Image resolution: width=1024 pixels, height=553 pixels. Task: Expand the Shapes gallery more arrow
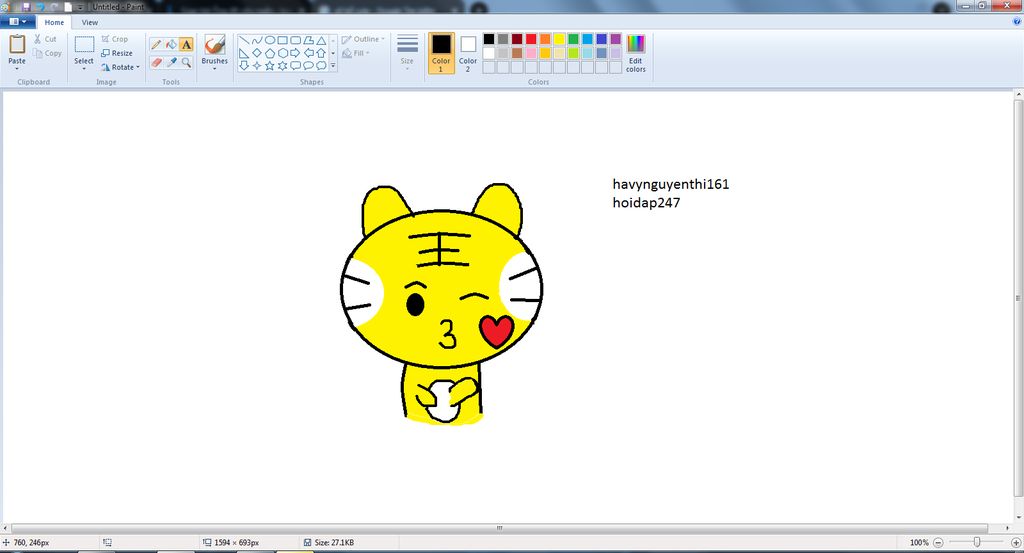[333, 66]
